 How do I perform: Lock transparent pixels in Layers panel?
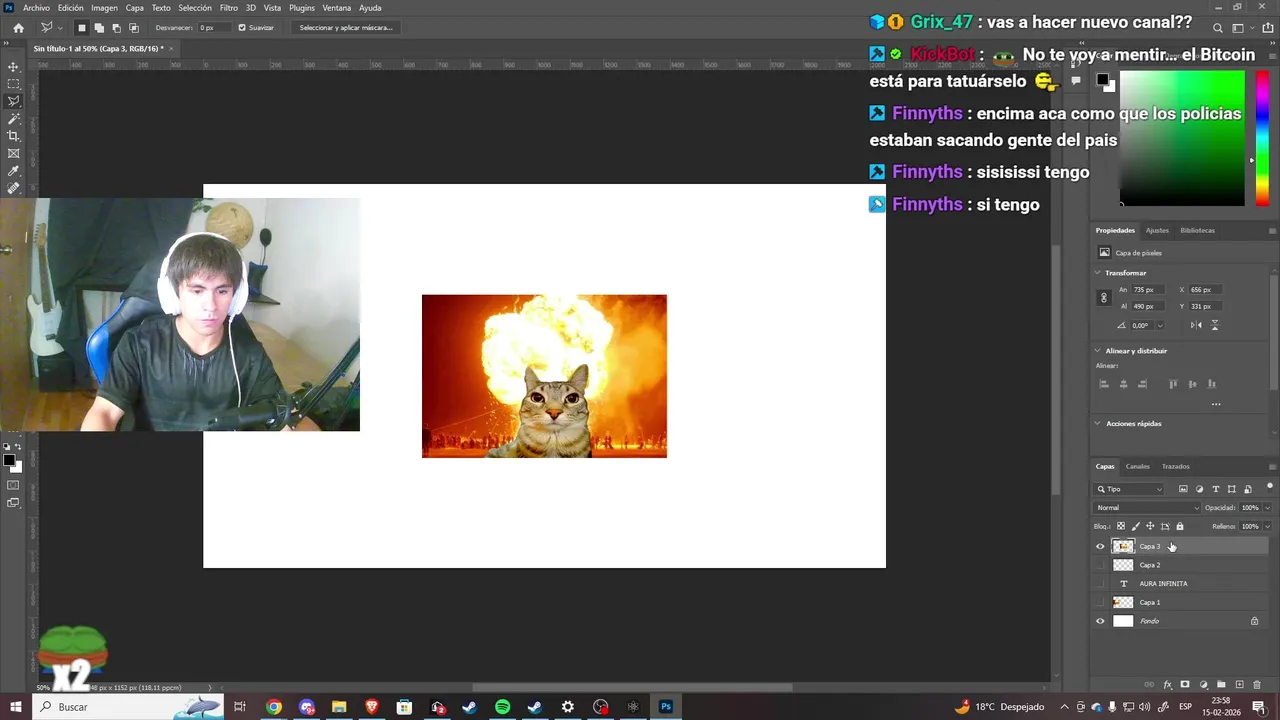[1121, 526]
